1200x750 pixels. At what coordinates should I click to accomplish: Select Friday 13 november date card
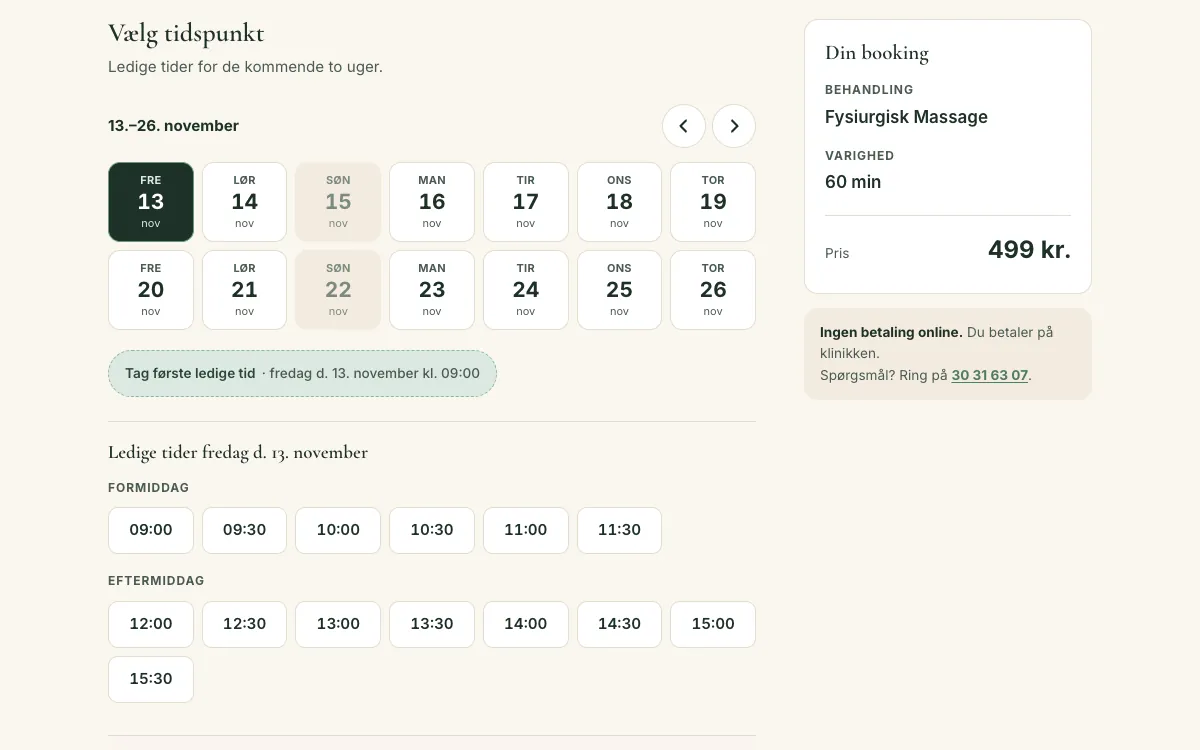(151, 202)
